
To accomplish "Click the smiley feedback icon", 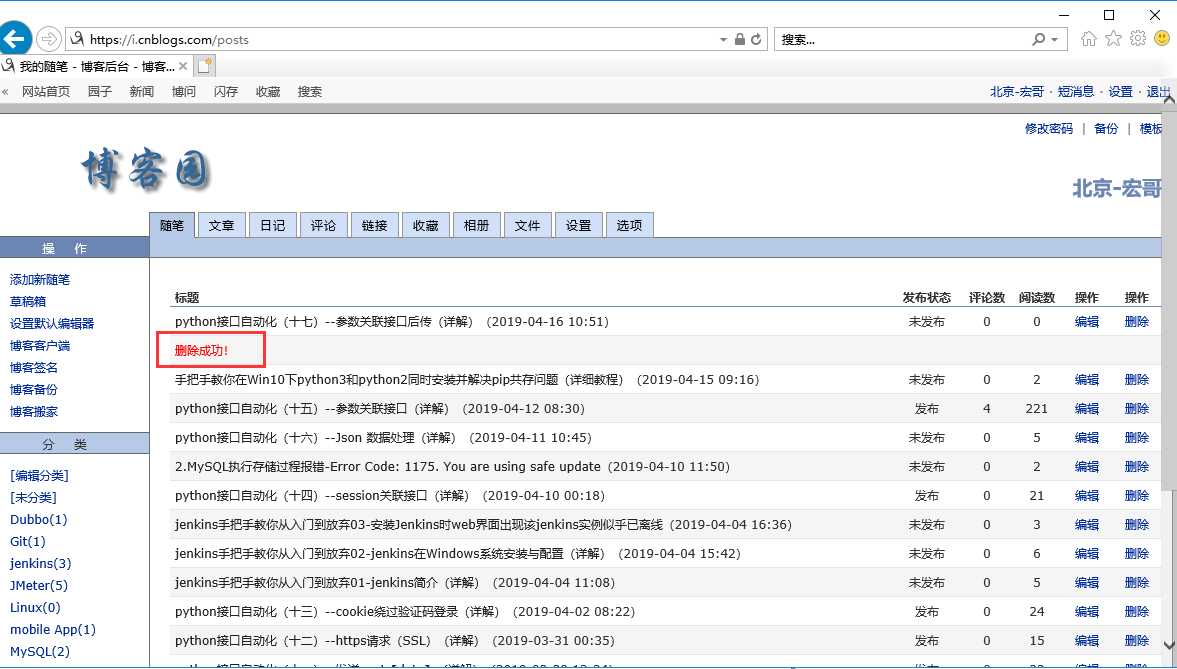I will [1162, 38].
